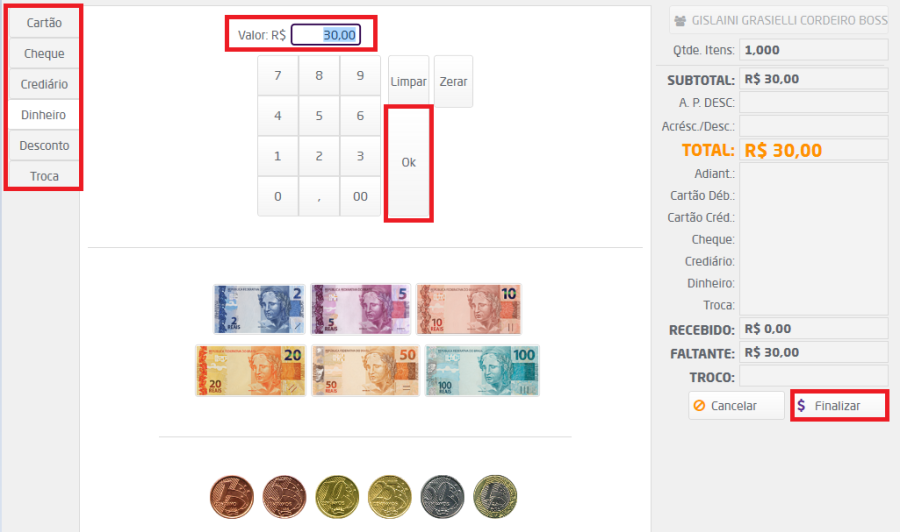This screenshot has height=532, width=900.
Task: Tap the 00 keypad key
Action: click(360, 196)
